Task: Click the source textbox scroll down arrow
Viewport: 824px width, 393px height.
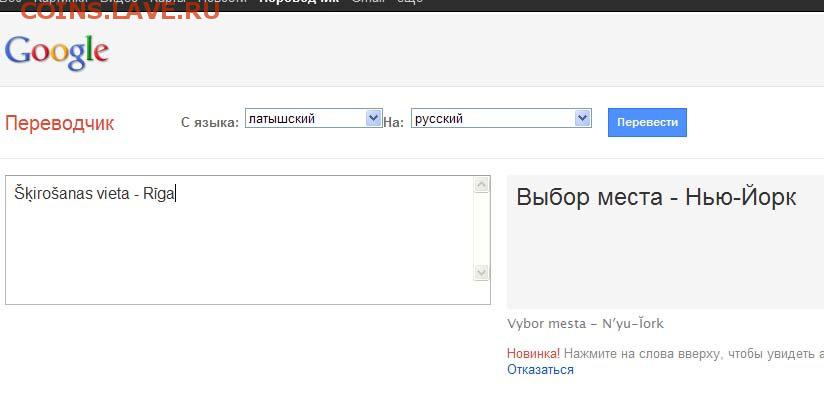Action: click(x=481, y=273)
